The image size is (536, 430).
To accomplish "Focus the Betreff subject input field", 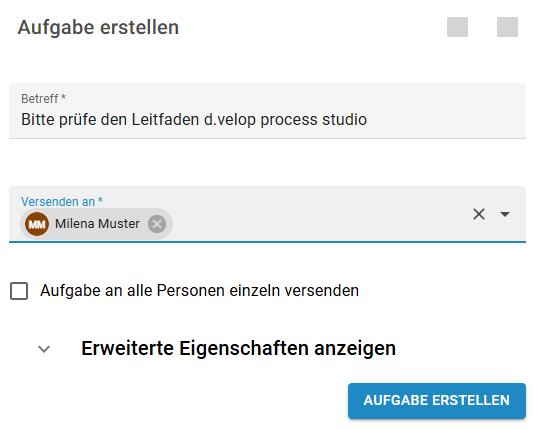I will point(267,111).
